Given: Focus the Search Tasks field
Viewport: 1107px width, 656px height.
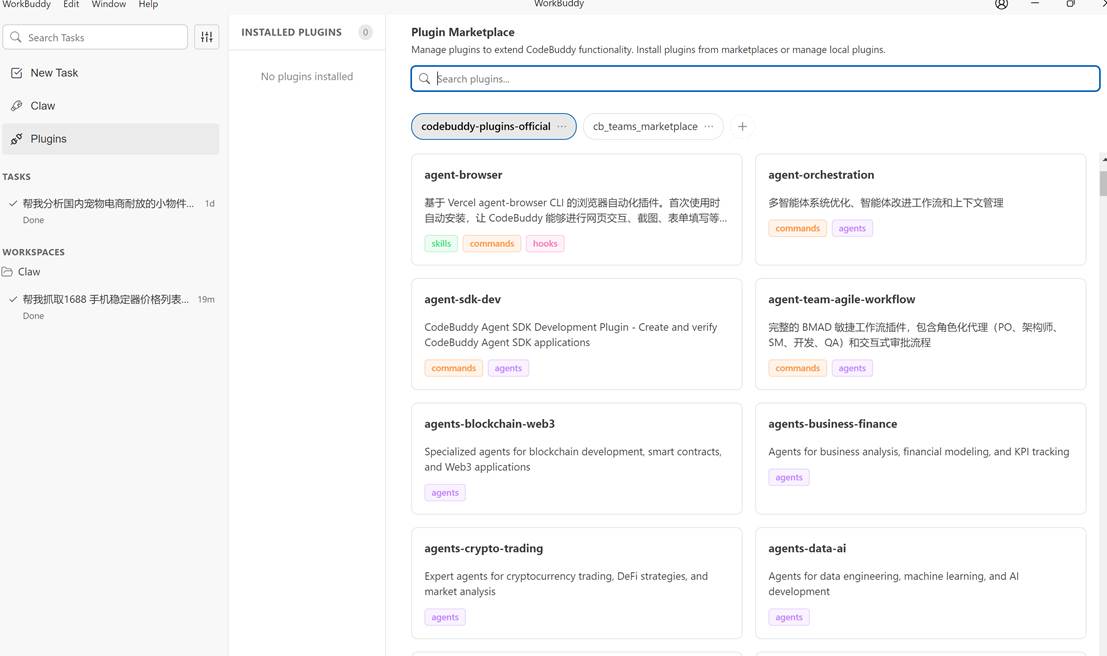Looking at the screenshot, I should 95,37.
